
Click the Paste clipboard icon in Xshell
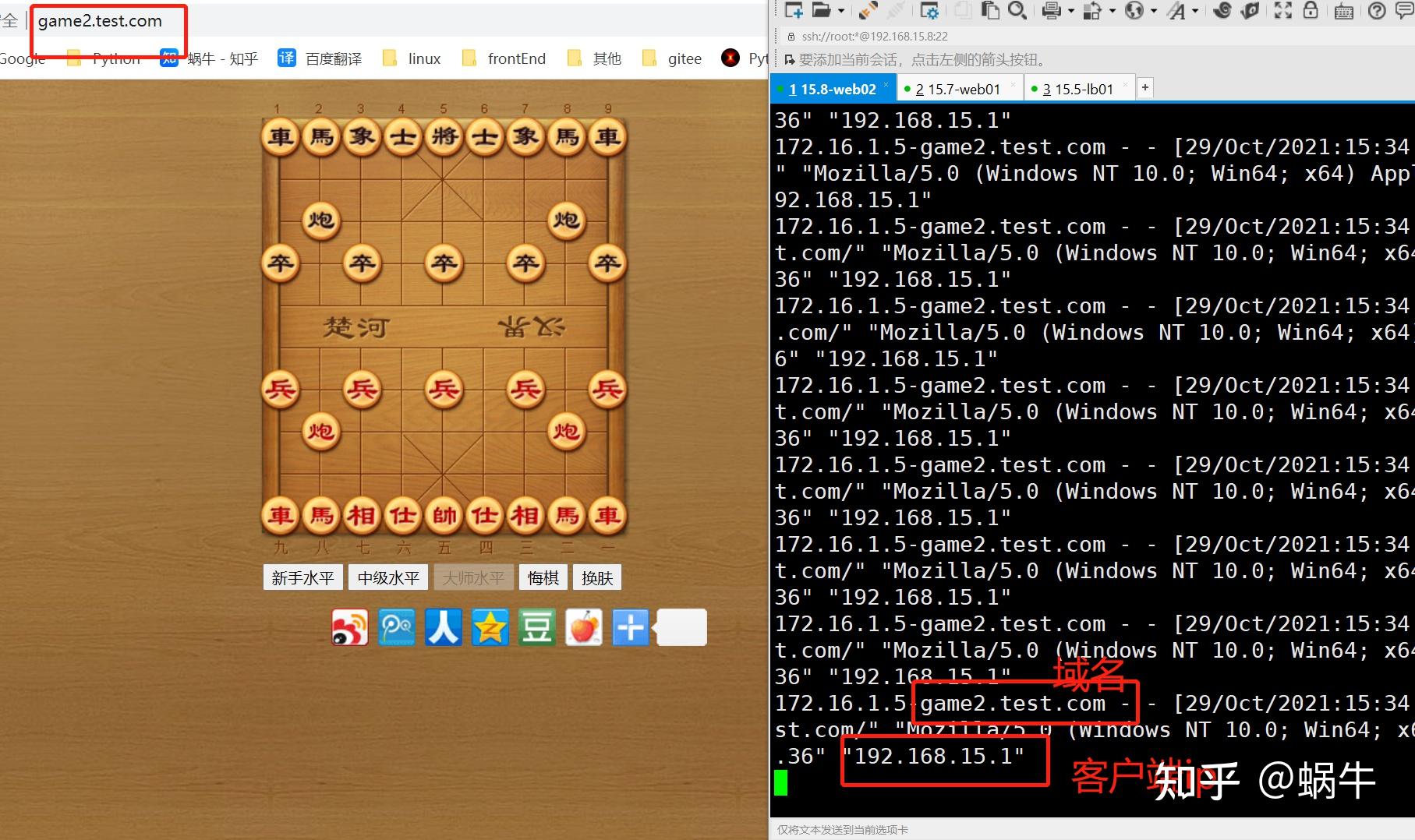990,10
